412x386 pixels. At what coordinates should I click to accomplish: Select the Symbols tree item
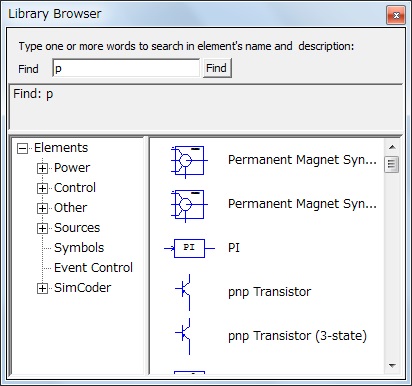point(79,248)
